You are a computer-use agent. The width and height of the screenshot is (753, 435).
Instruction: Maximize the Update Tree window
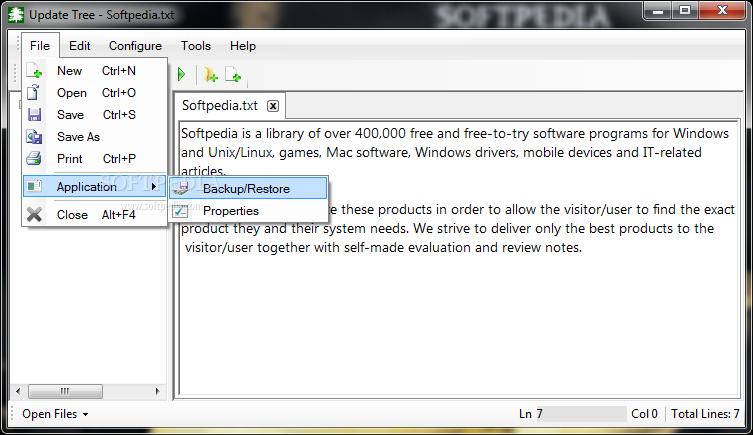685,11
